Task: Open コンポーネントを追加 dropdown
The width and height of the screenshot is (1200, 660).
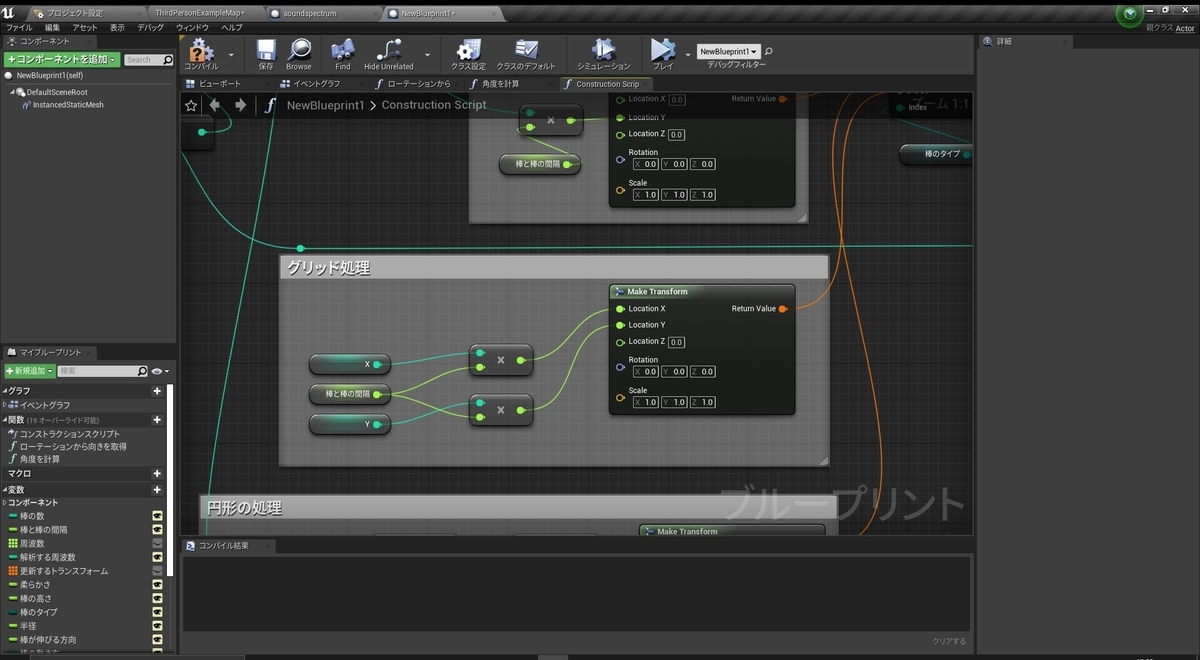Action: click(x=62, y=60)
